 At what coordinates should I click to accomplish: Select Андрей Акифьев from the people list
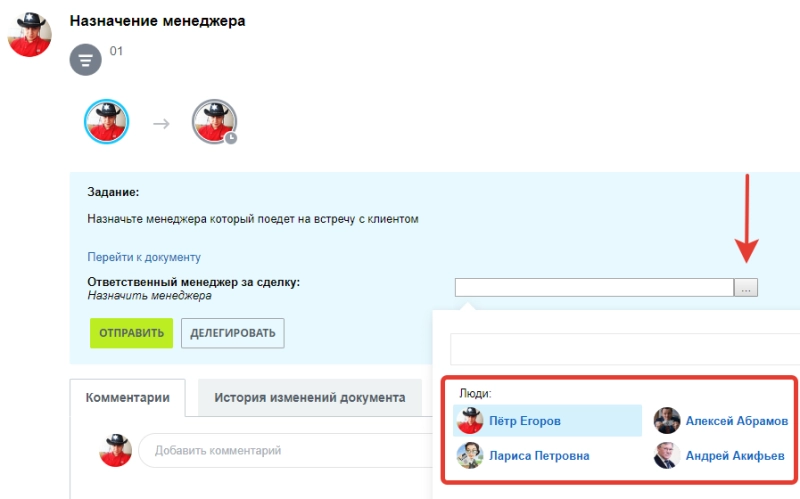click(x=735, y=456)
